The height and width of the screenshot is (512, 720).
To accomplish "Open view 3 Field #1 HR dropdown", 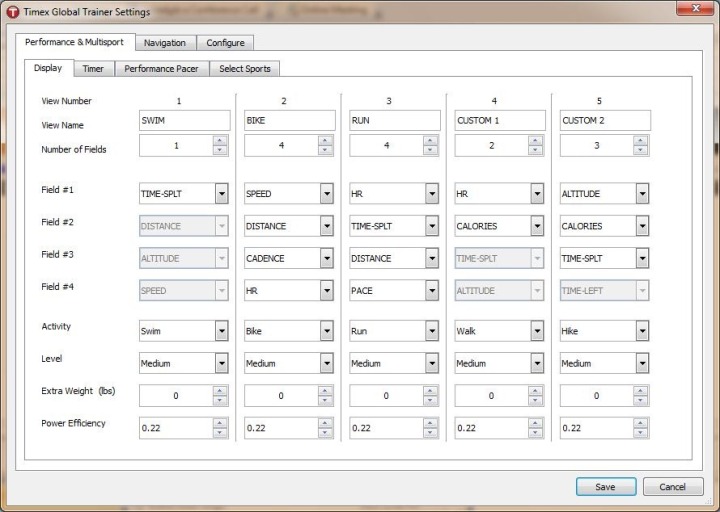I will (432, 194).
